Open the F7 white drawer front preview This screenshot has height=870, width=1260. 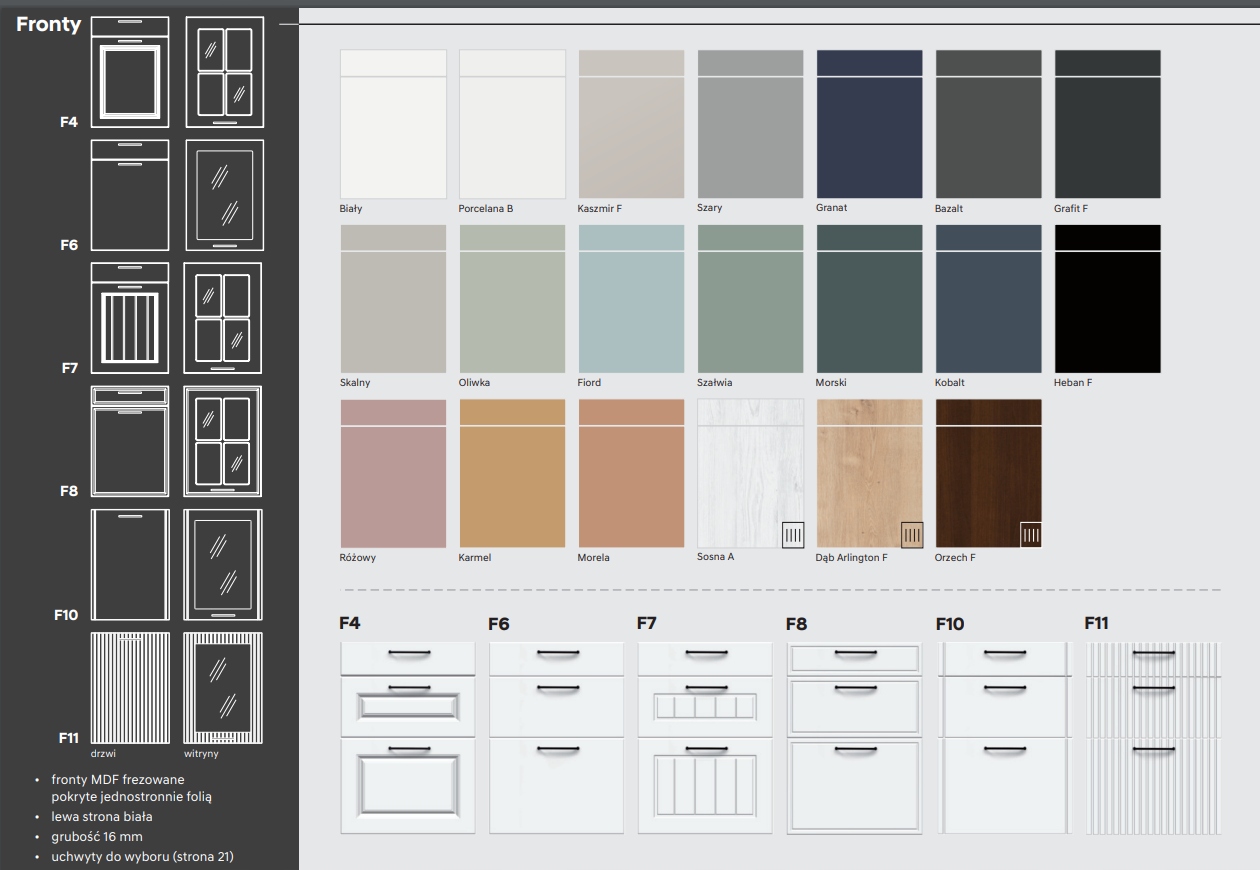pyautogui.click(x=704, y=737)
